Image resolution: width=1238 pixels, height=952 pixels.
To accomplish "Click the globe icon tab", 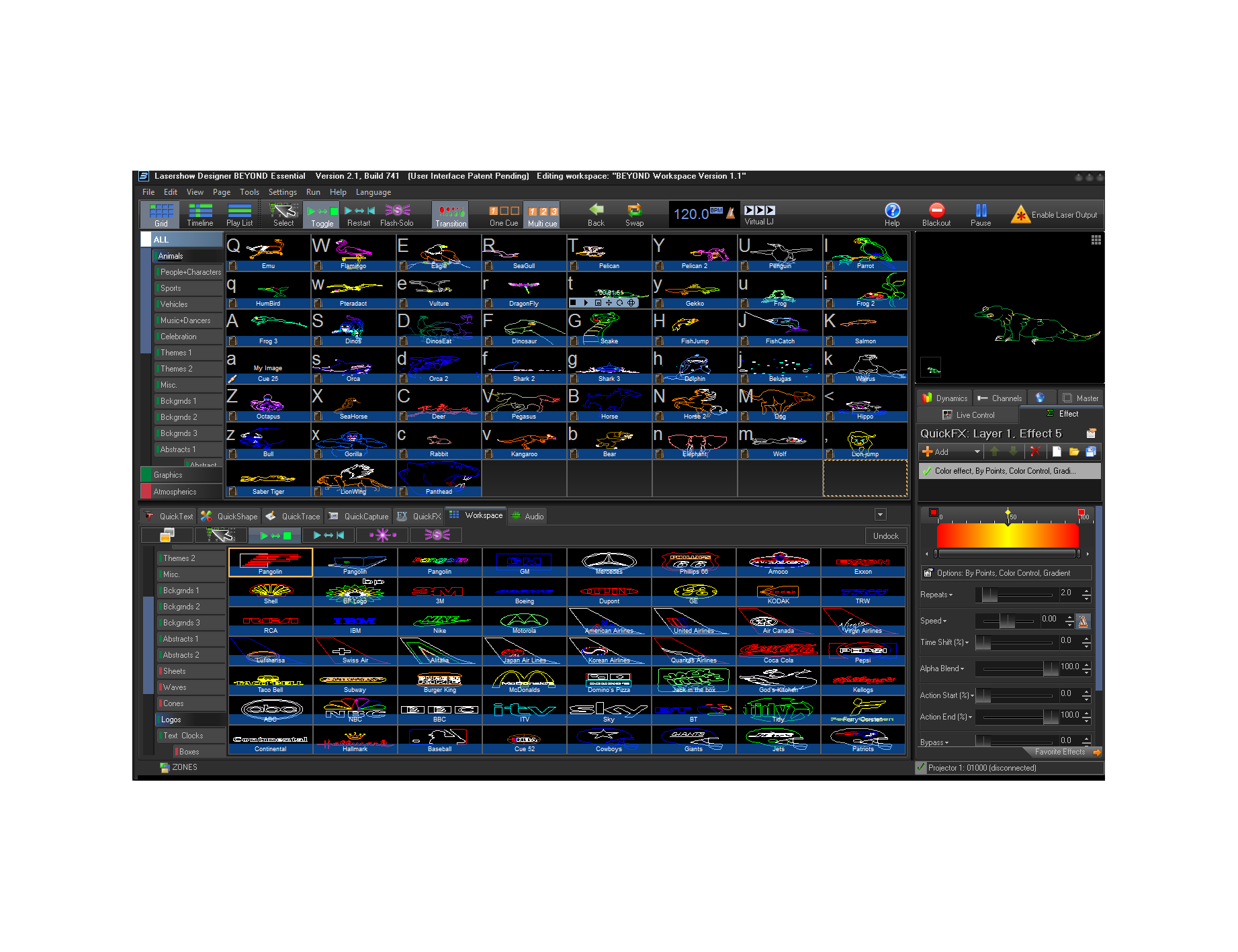I will tap(1040, 398).
